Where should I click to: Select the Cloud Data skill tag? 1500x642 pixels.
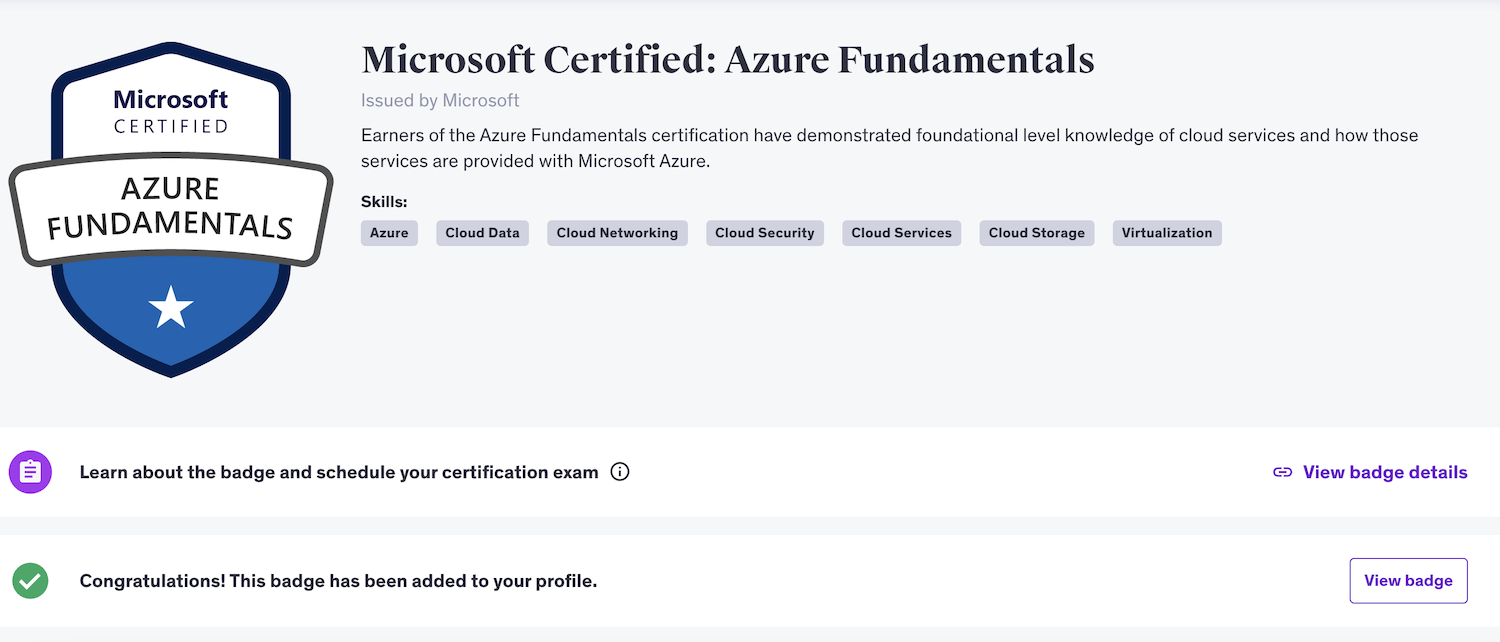482,233
